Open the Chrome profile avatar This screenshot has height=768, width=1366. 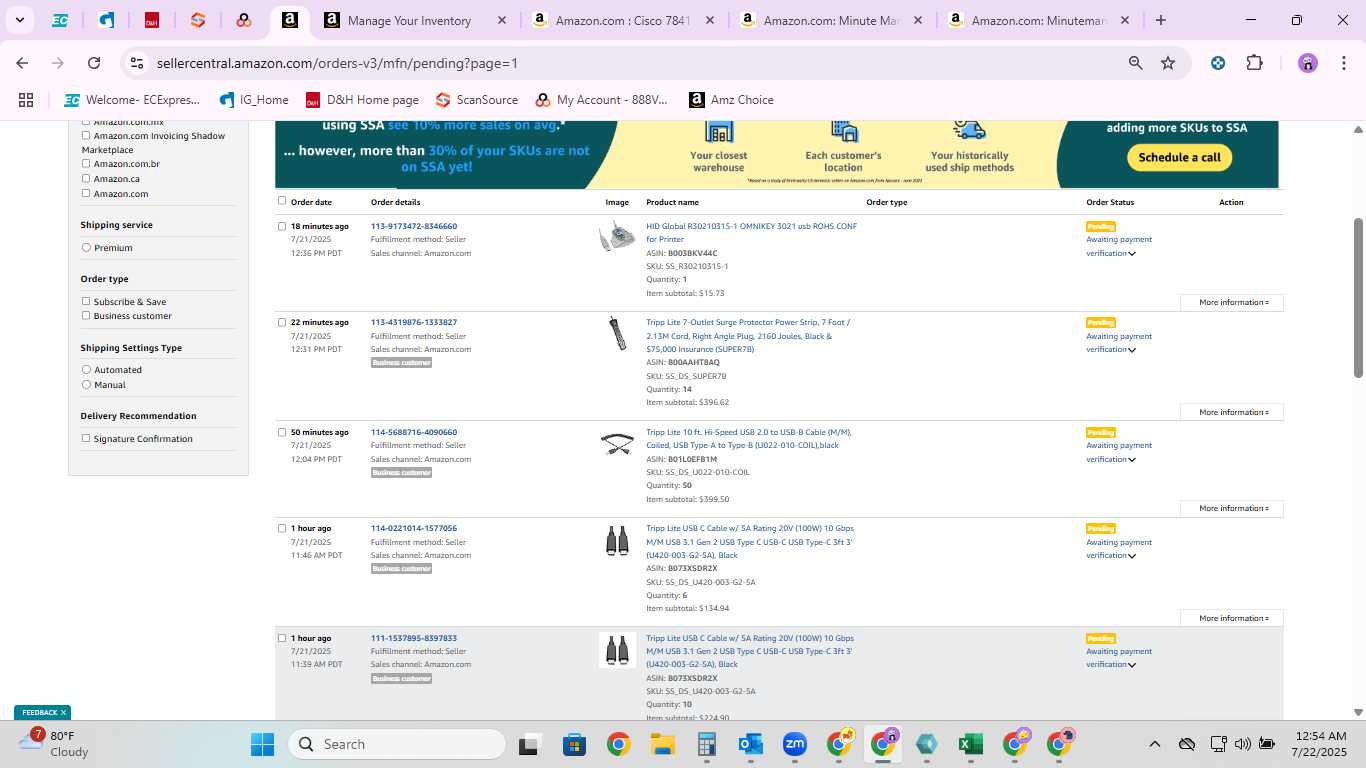(x=1308, y=63)
